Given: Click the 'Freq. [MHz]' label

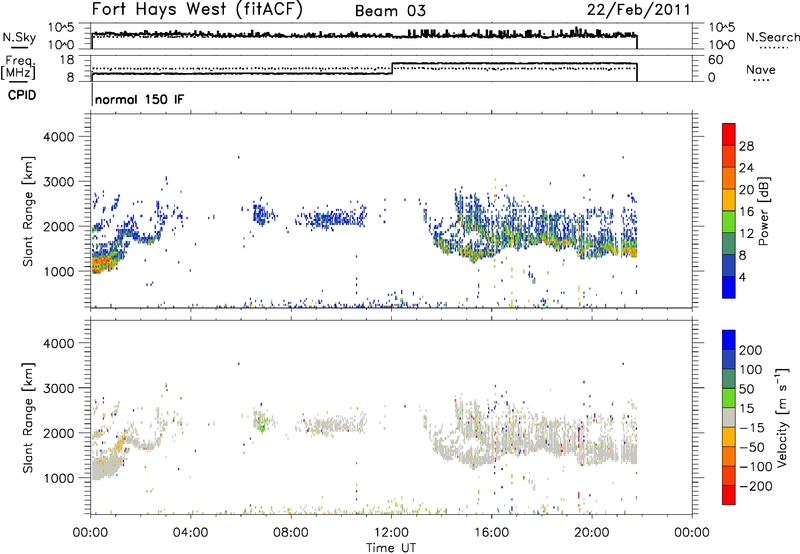Looking at the screenshot, I should coord(18,67).
